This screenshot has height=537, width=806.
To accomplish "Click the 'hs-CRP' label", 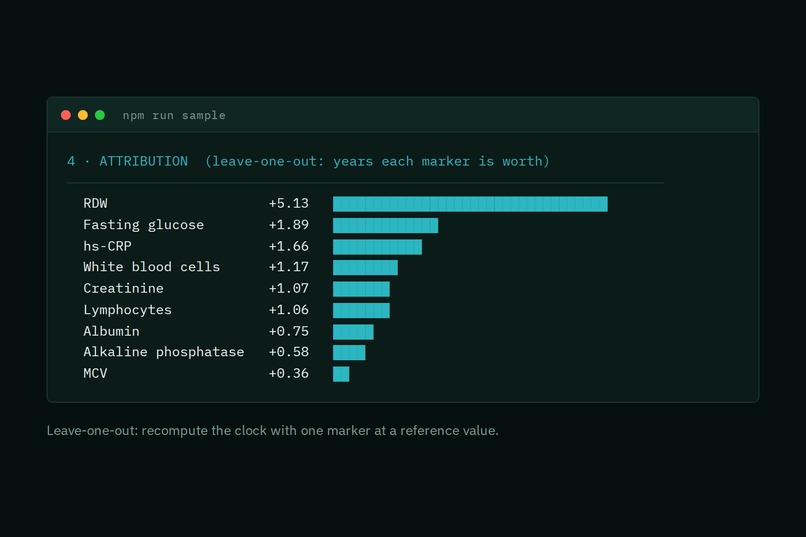I will pos(107,247).
